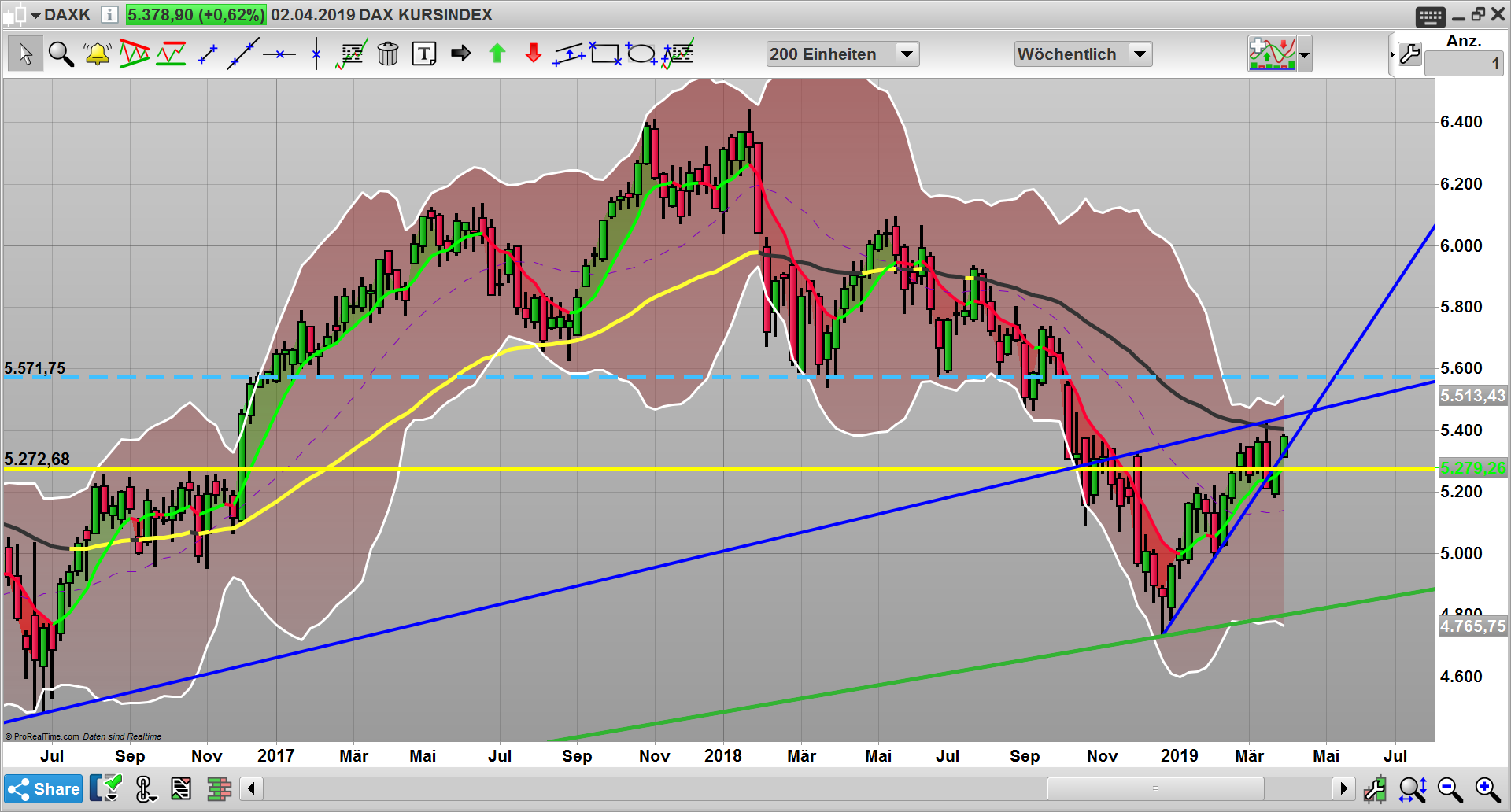Viewport: 1511px width, 812px height.
Task: Open the instrument info icon next to DAXK
Action: (x=109, y=15)
